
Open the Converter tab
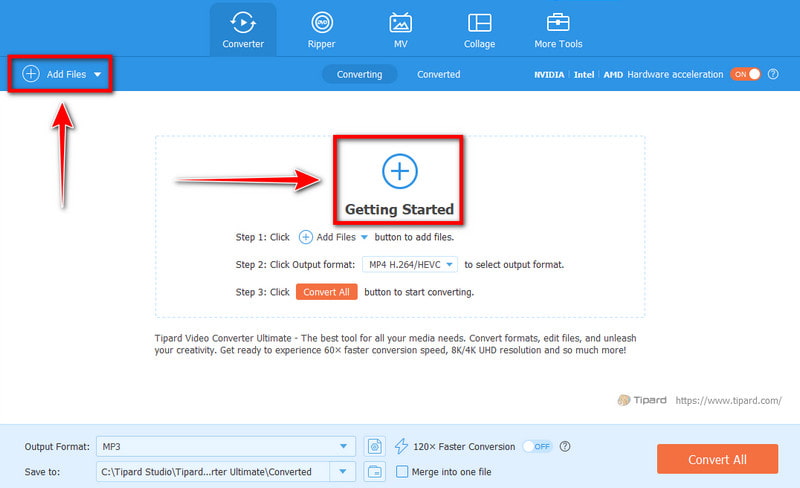[x=243, y=31]
